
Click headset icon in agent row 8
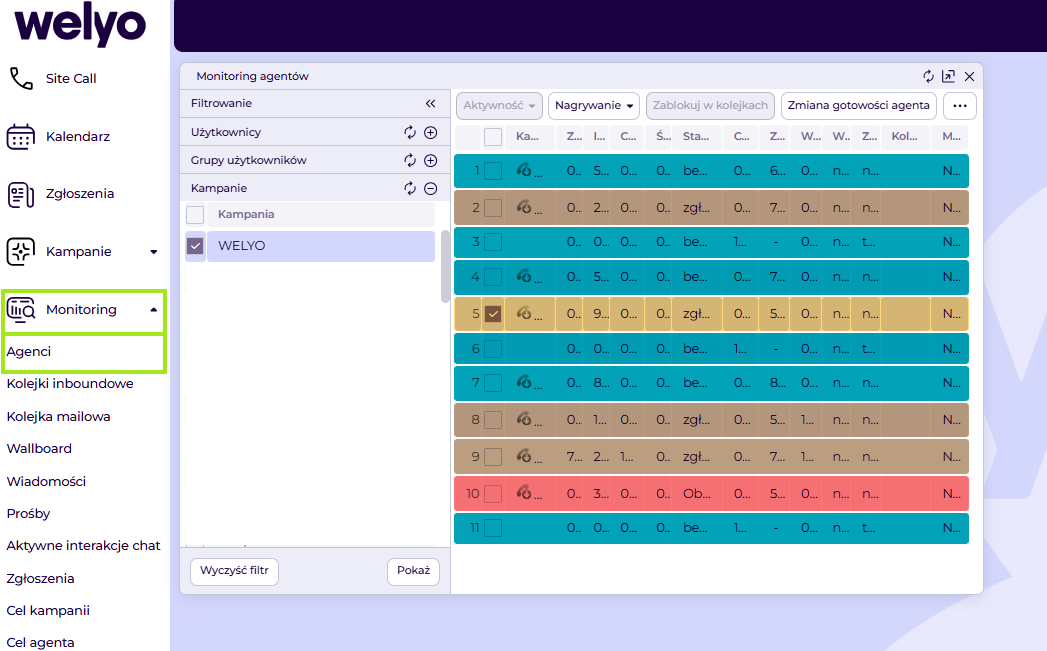point(524,419)
